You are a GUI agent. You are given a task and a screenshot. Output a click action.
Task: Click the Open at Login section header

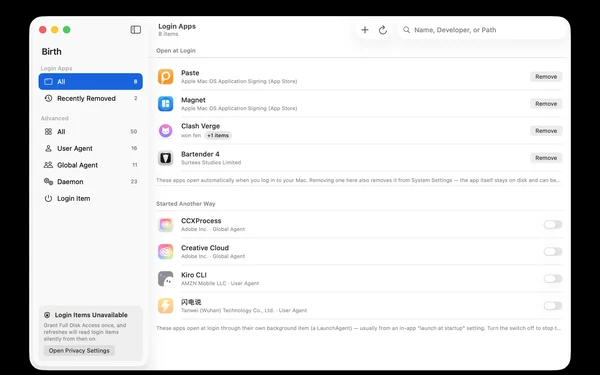pos(176,51)
